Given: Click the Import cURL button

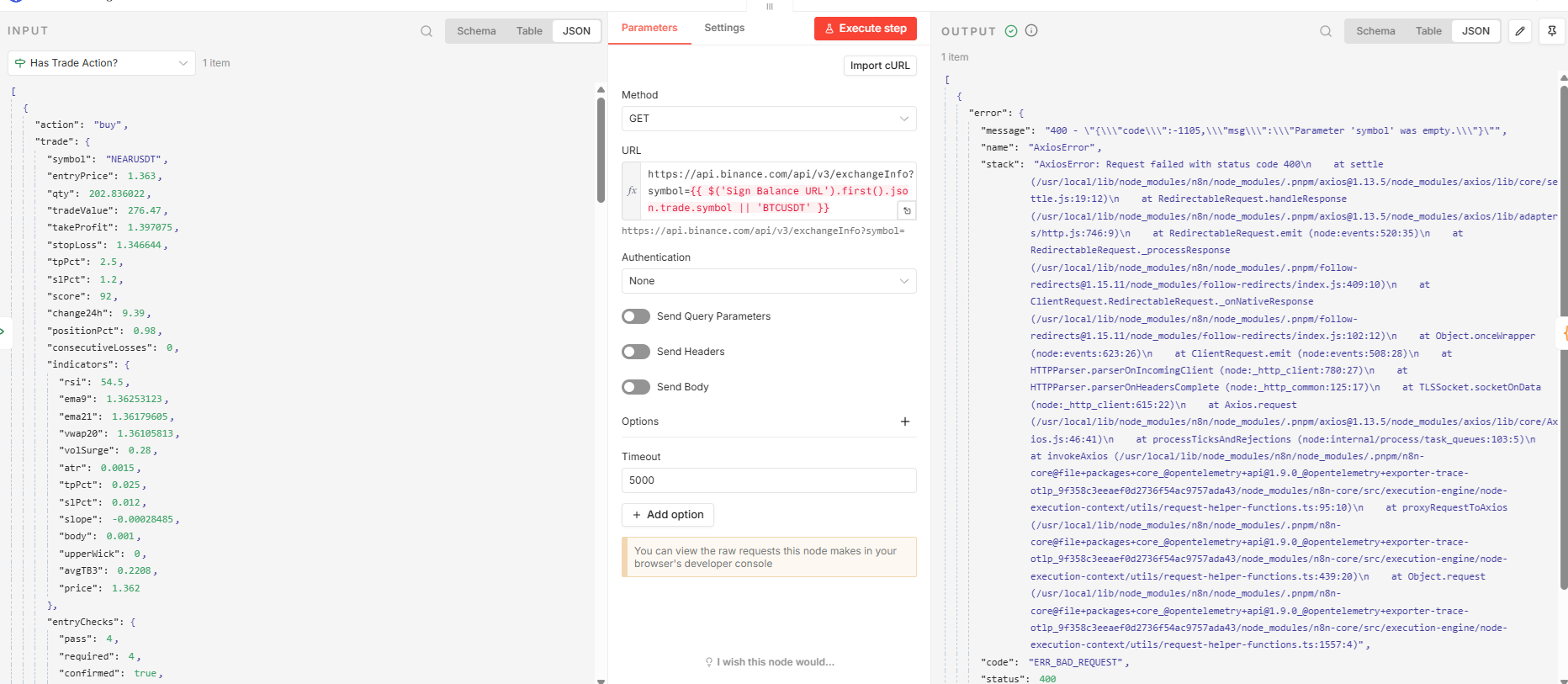Looking at the screenshot, I should point(879,66).
